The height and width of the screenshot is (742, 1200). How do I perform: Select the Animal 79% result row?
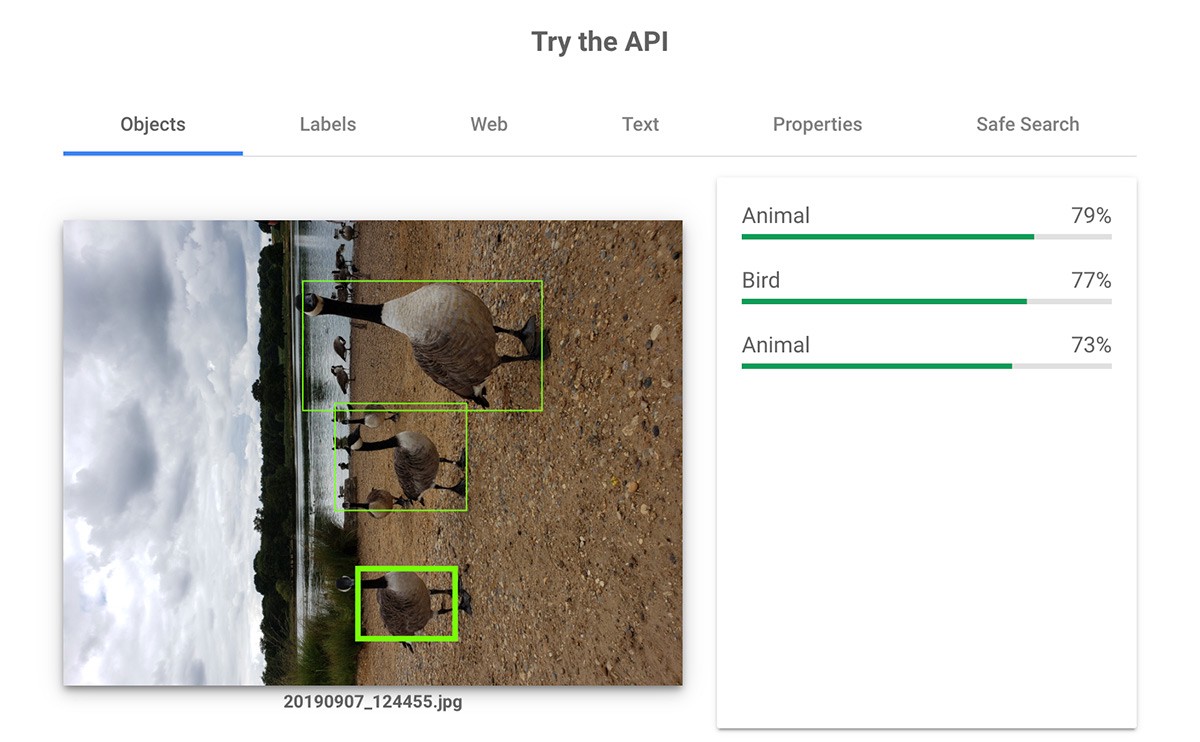(926, 221)
